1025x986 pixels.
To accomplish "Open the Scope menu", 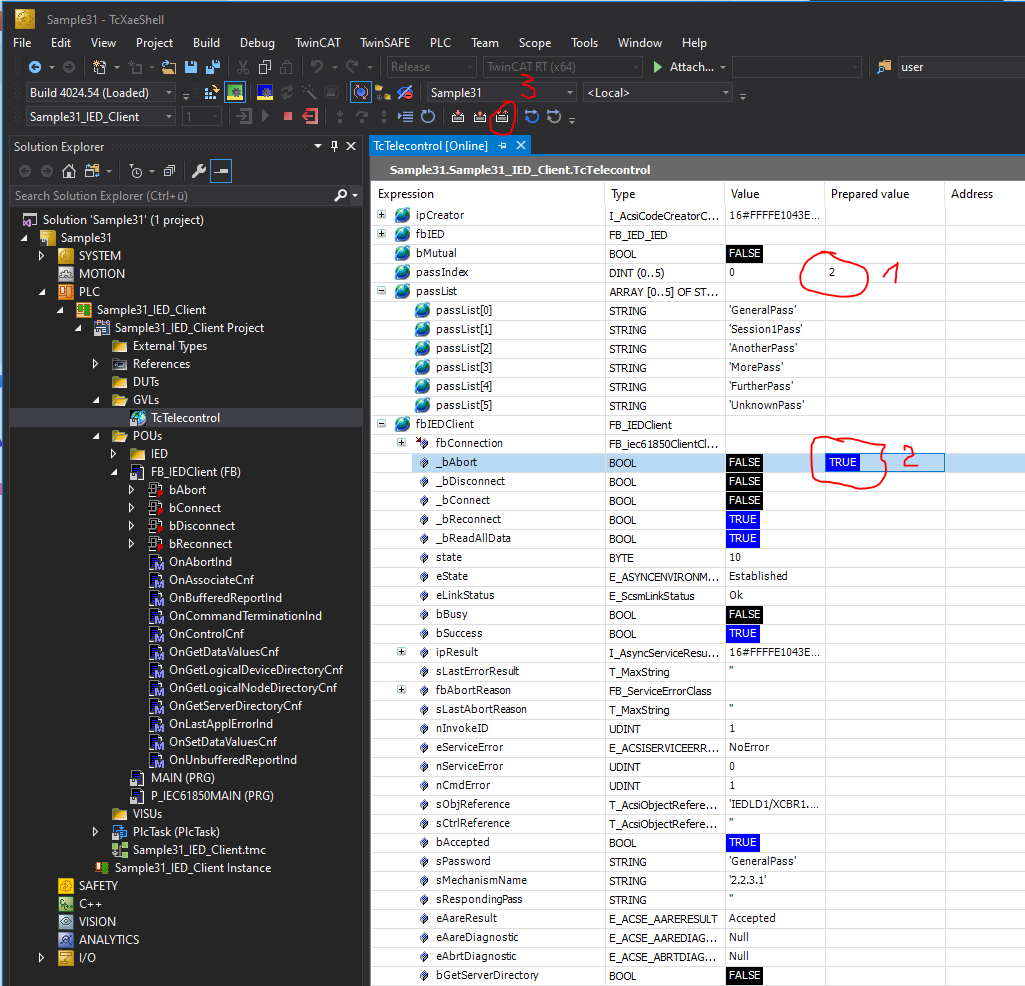I will point(535,42).
